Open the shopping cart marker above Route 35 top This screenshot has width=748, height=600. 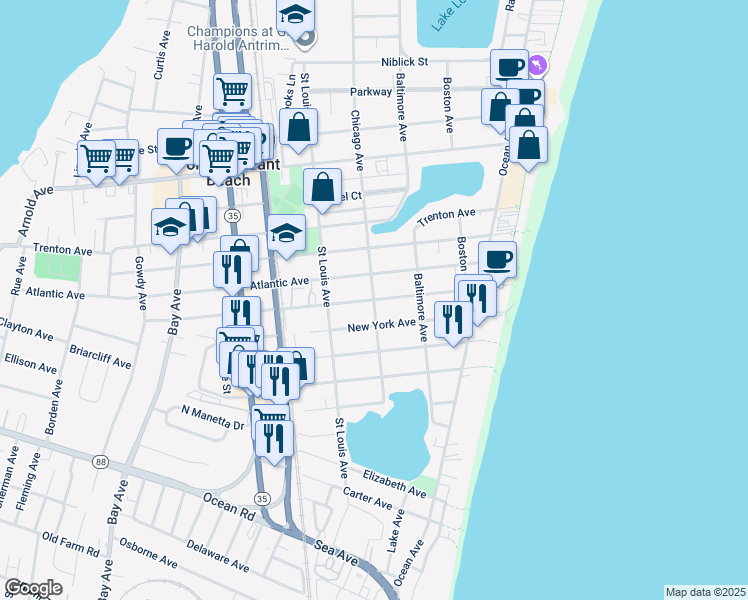tap(232, 92)
